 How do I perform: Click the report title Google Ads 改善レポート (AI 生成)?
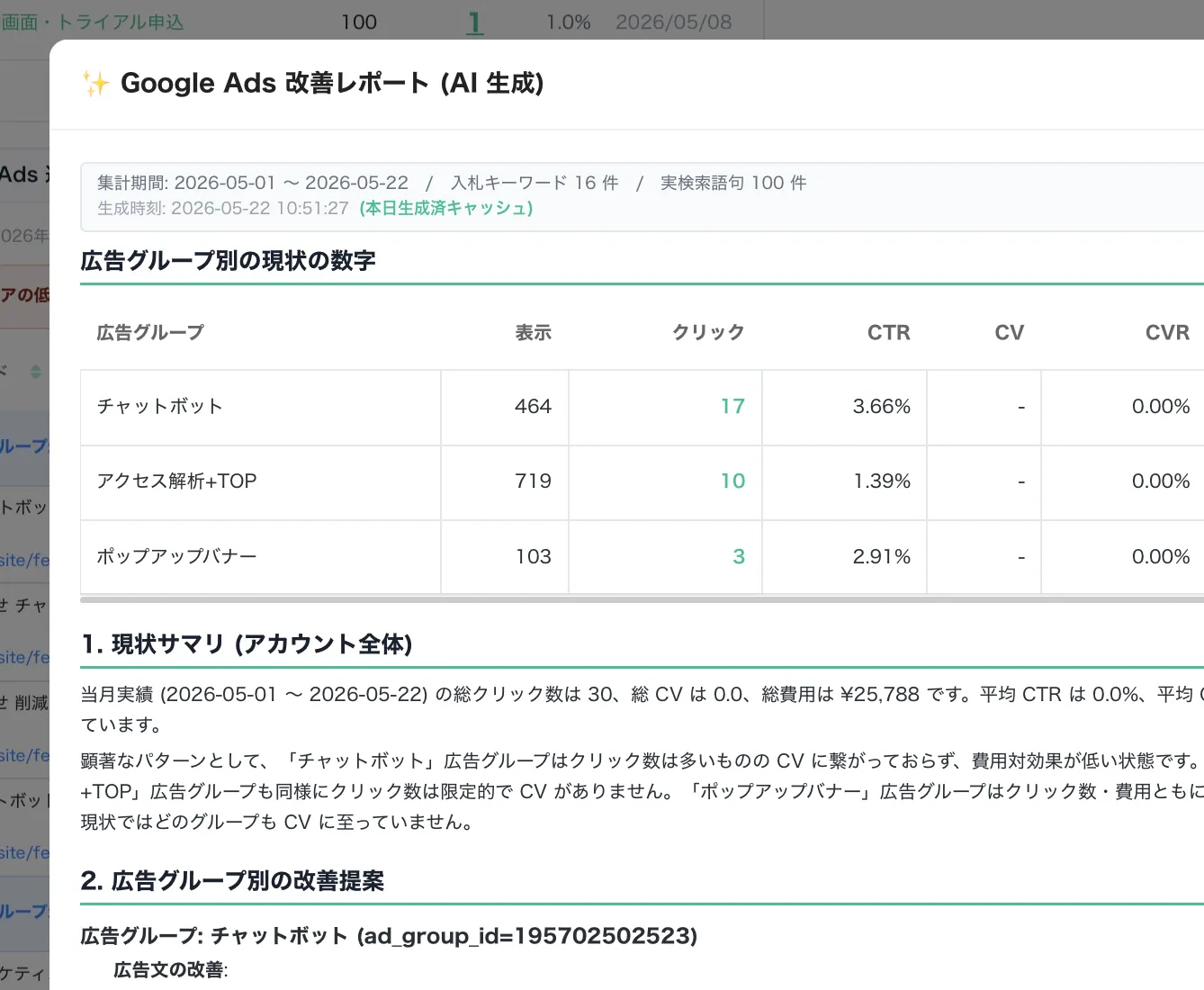(332, 84)
